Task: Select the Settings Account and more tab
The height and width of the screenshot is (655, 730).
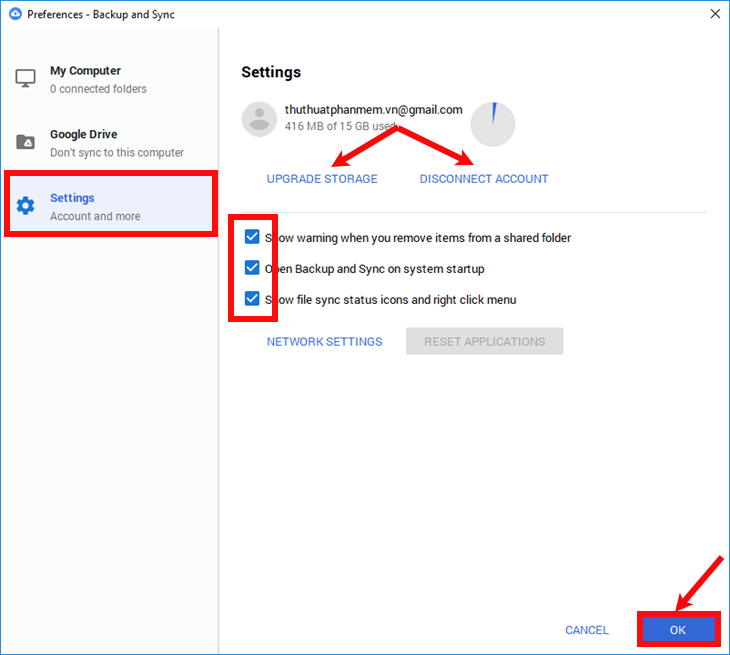Action: click(x=111, y=205)
